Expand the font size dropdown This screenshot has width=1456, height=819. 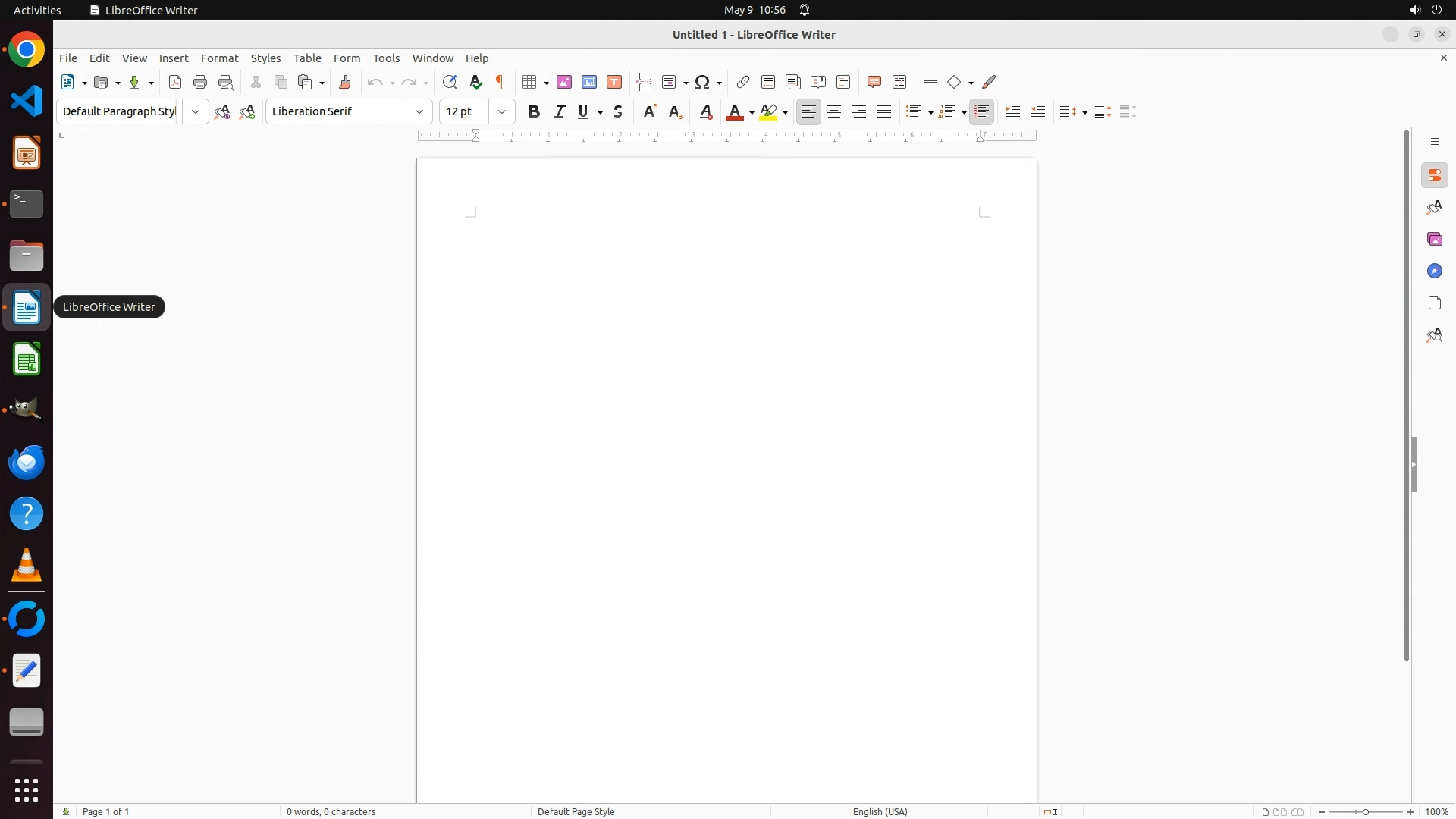coord(502,112)
